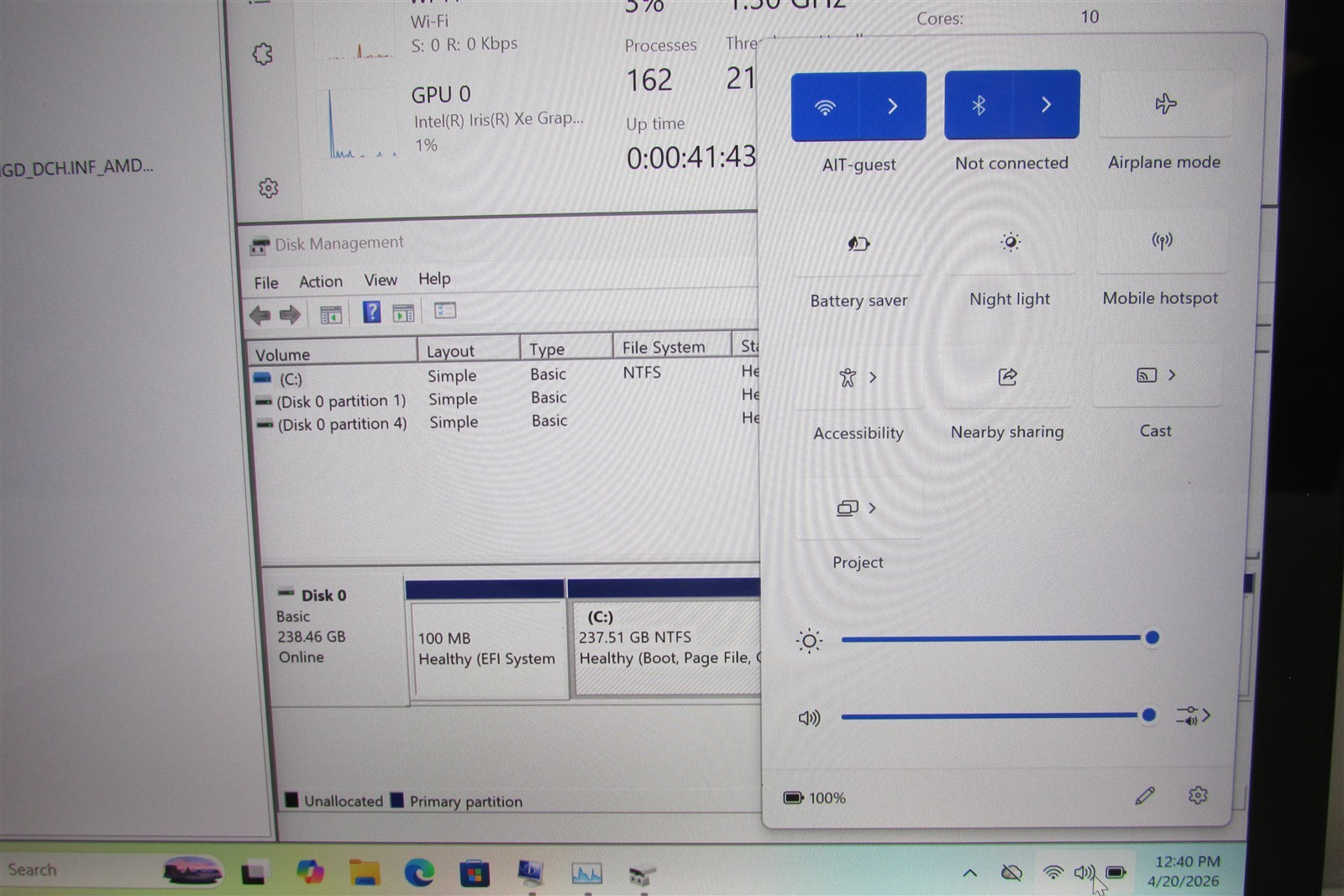Toggle Wi-Fi off in quick settings

(x=825, y=107)
